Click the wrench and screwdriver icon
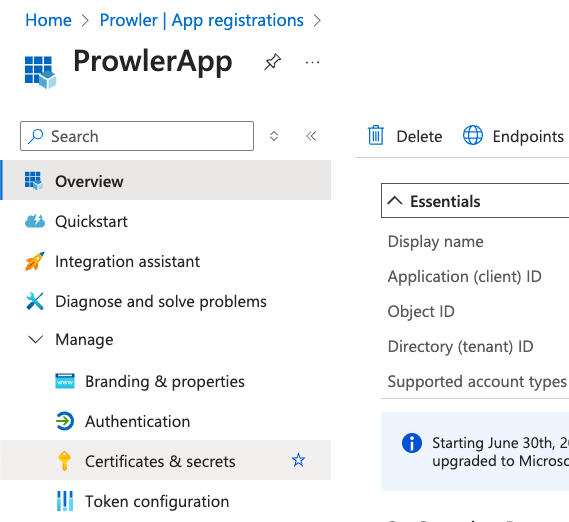This screenshot has height=522, width=569. (x=35, y=301)
